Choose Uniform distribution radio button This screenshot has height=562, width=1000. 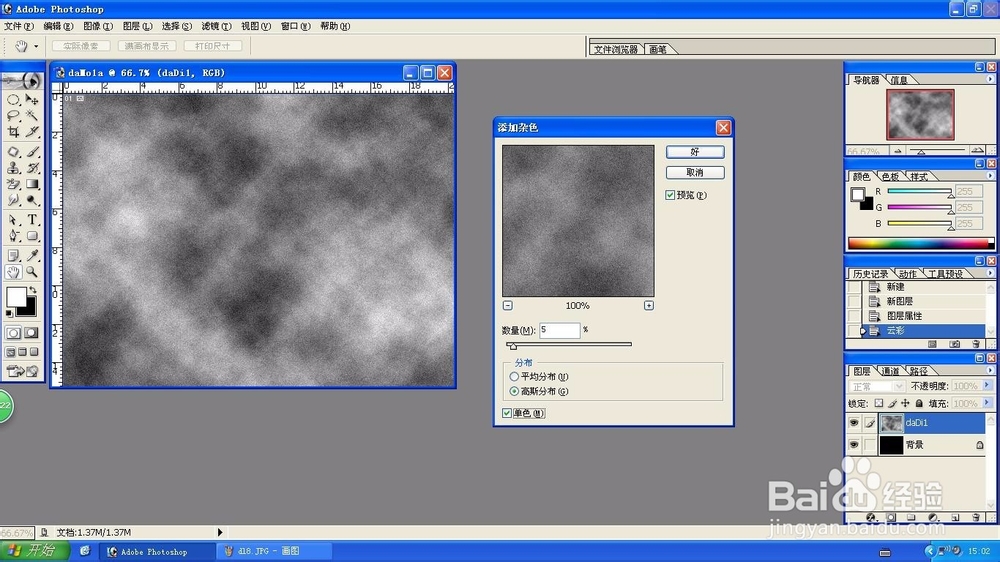pyautogui.click(x=514, y=377)
